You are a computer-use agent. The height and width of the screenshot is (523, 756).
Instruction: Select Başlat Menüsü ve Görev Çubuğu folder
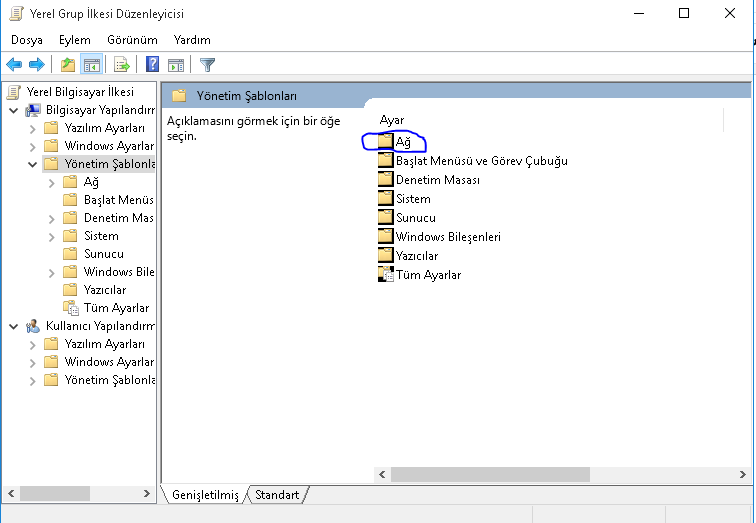click(x=482, y=161)
